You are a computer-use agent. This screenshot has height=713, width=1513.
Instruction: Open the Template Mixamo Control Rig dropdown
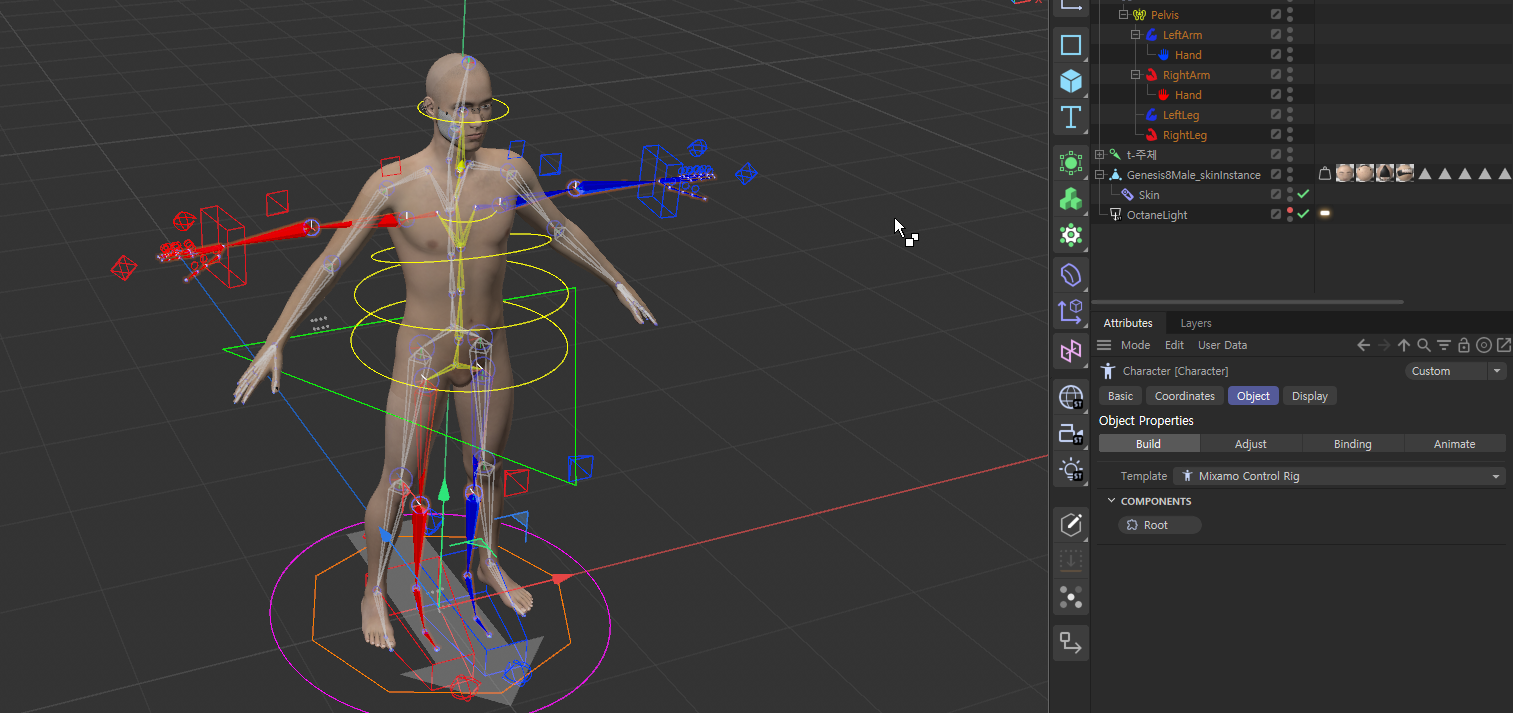[1339, 476]
